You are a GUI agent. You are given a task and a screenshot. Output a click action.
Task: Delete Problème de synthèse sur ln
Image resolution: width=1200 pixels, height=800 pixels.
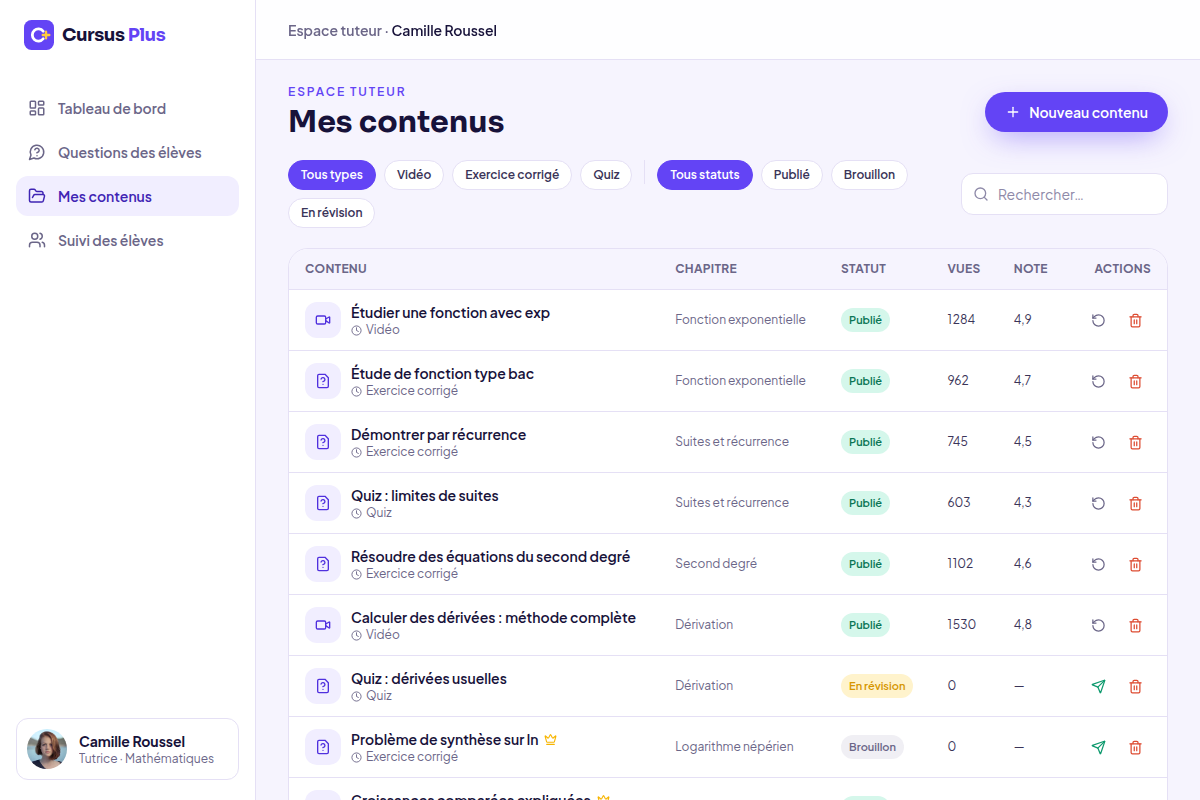[x=1135, y=747]
